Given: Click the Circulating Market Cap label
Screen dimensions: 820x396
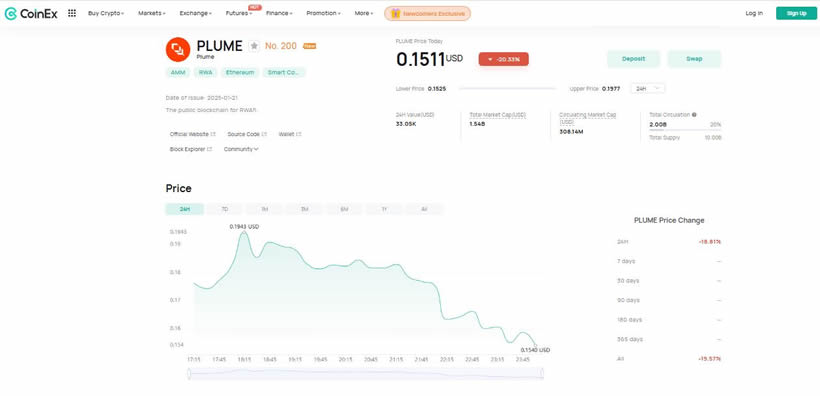Looking at the screenshot, I should (x=587, y=118).
